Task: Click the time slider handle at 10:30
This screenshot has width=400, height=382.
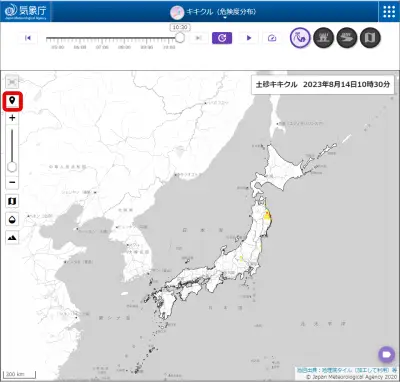Action: click(x=180, y=37)
